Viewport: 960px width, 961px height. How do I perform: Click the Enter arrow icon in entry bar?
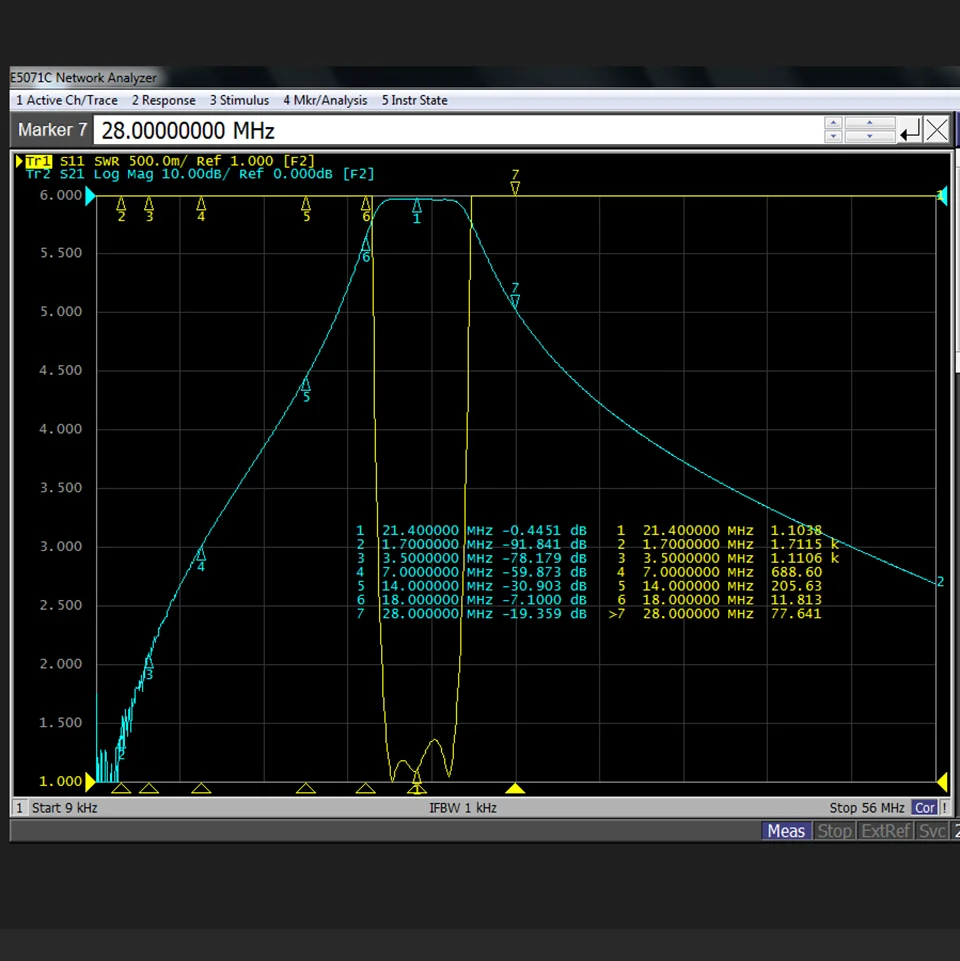click(910, 131)
